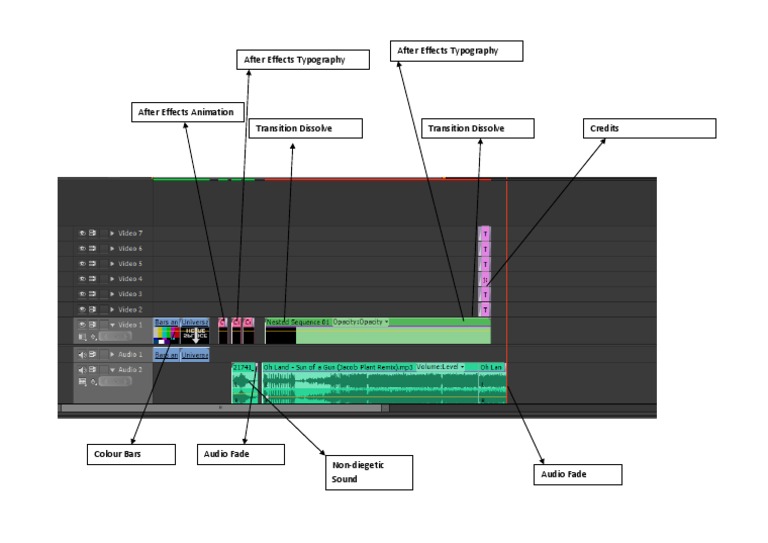Expand the Video 4 track
This screenshot has width=768, height=543.
tap(112, 279)
